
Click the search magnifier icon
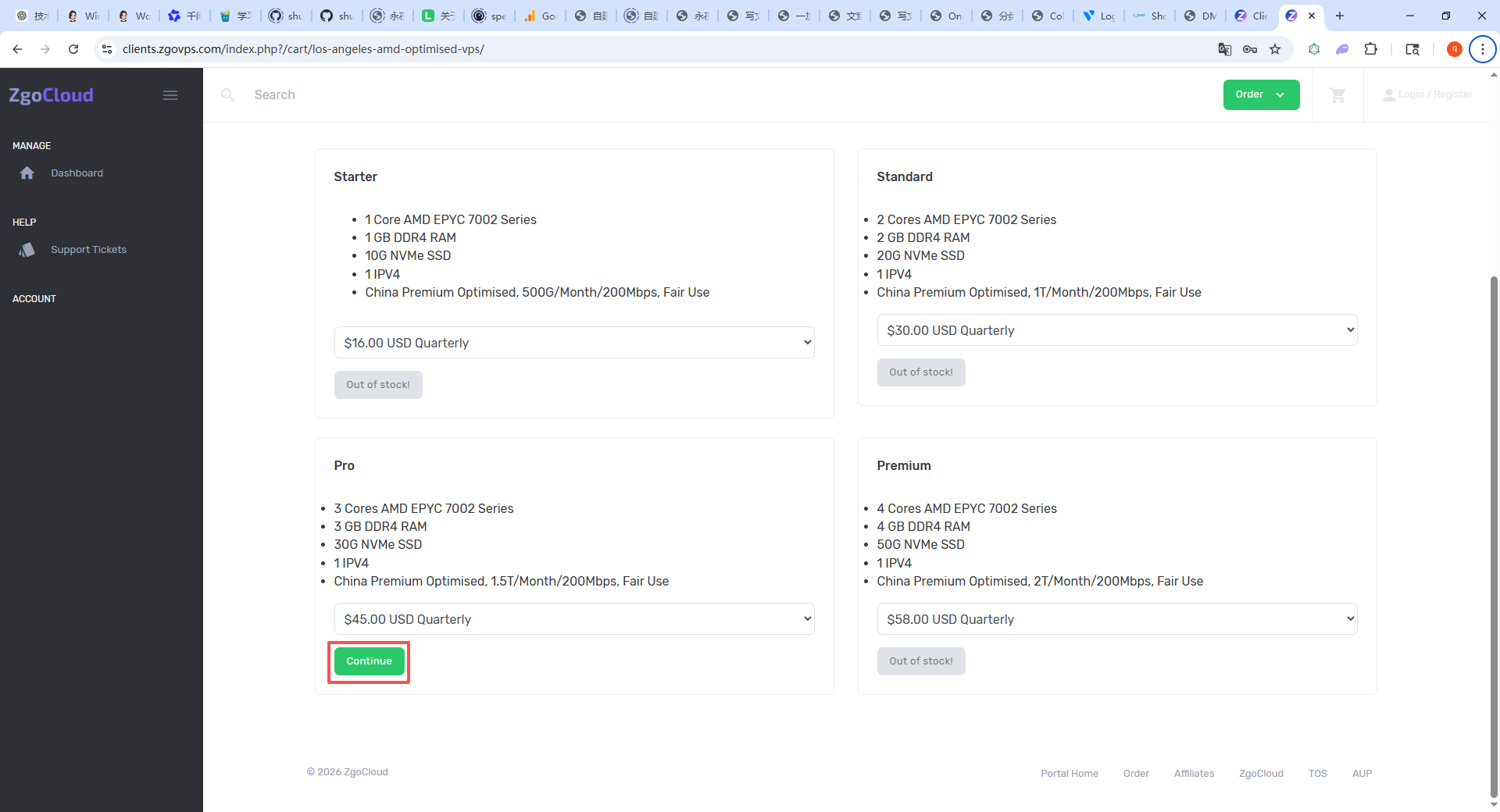[x=228, y=95]
